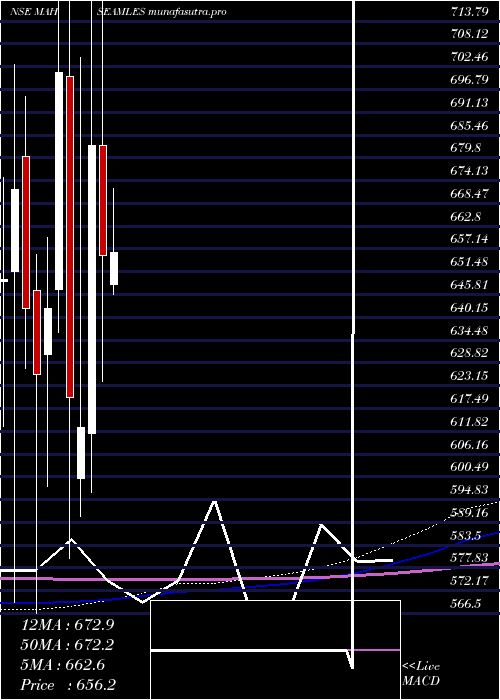Click the 640.15 price axis label
The height and width of the screenshot is (700, 500).
click(x=470, y=308)
